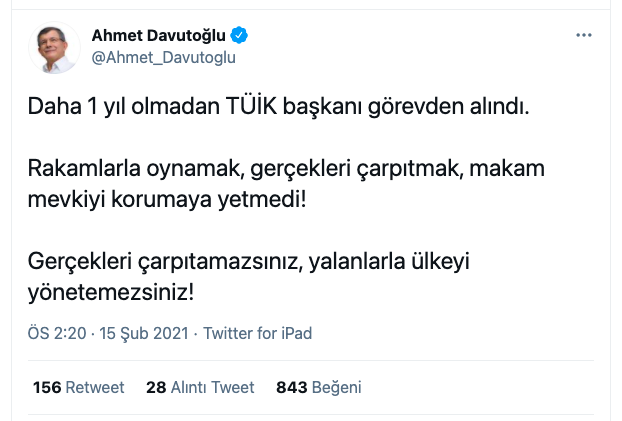This screenshot has height=421, width=622.
Task: Open the Twitter for iPad source link
Action: [258, 334]
